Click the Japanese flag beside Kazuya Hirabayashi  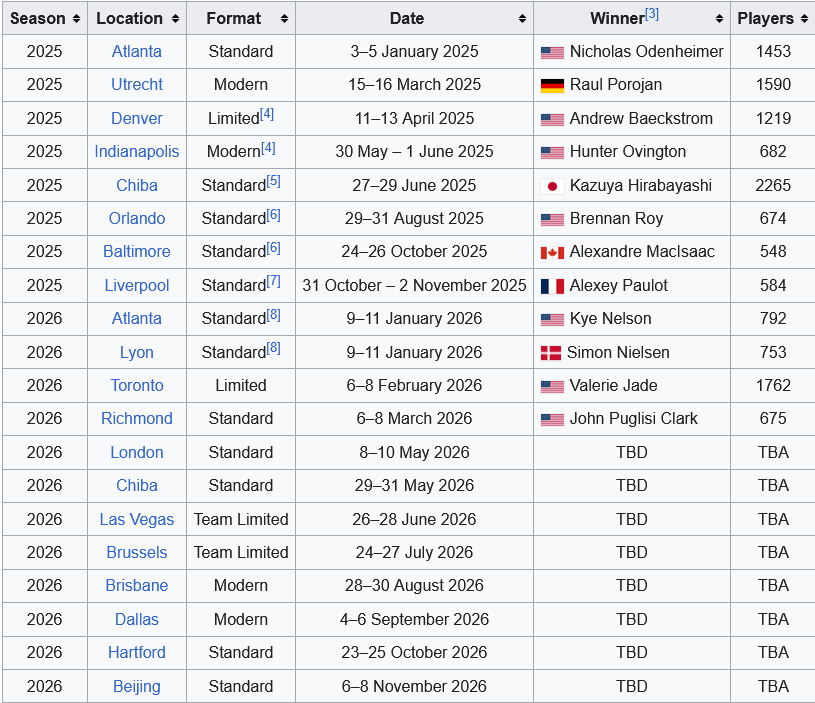[x=552, y=186]
